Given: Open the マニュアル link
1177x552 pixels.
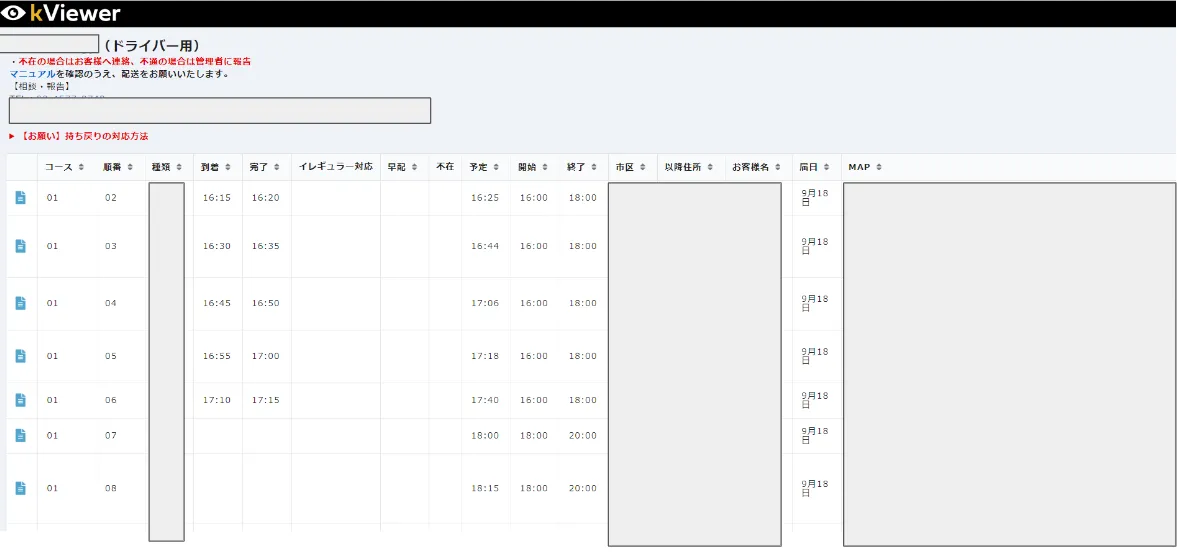Looking at the screenshot, I should tap(32, 74).
